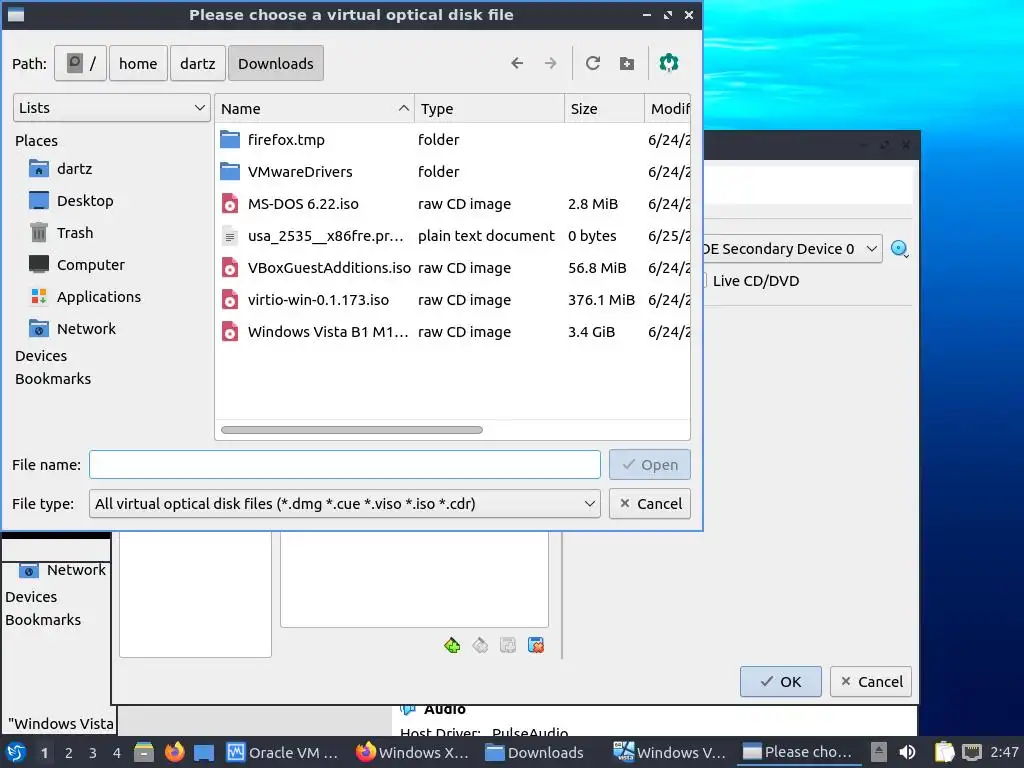Open the volume control in the system tray

(907, 752)
